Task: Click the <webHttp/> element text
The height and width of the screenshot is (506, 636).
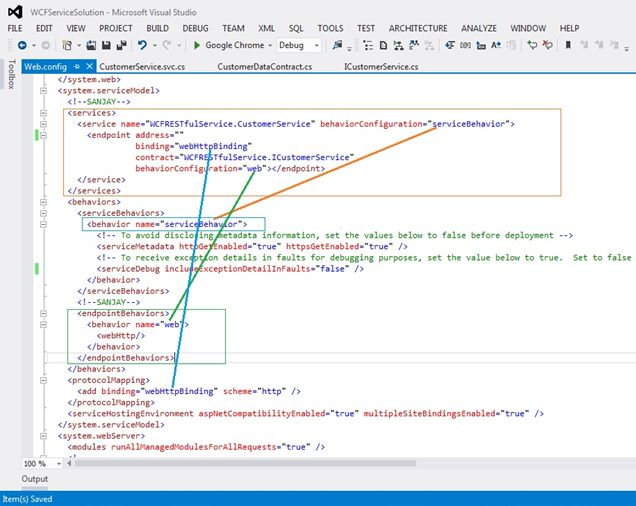Action: point(121,336)
